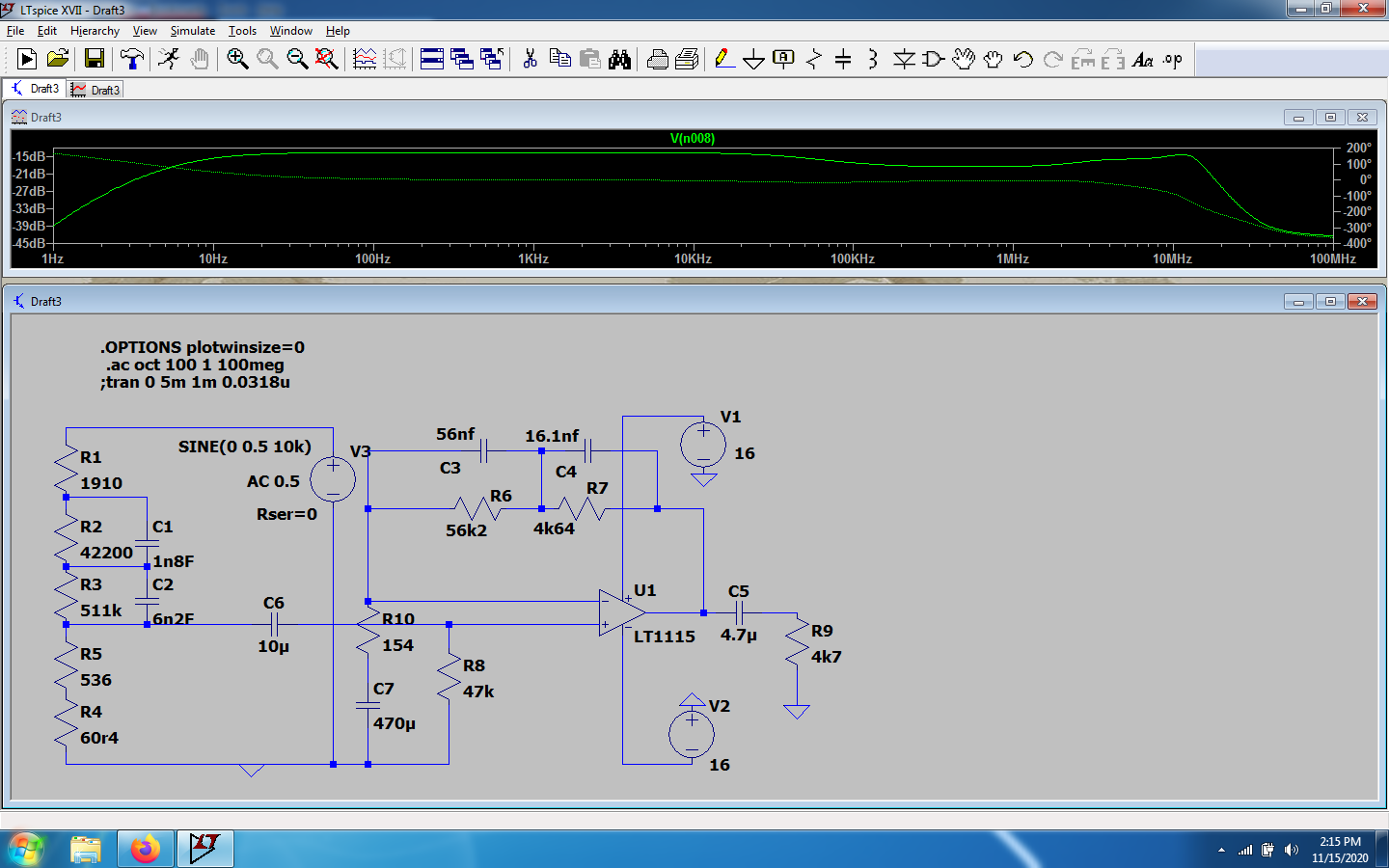Image resolution: width=1389 pixels, height=868 pixels.
Task: Click the -27dB axis label
Action: [x=29, y=191]
